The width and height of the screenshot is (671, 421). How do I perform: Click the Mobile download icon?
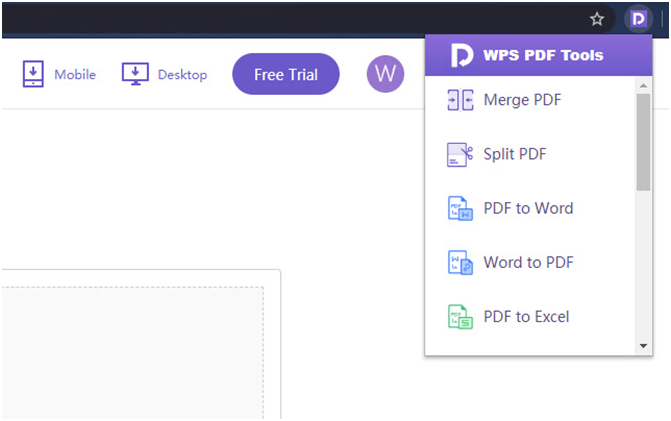click(33, 74)
